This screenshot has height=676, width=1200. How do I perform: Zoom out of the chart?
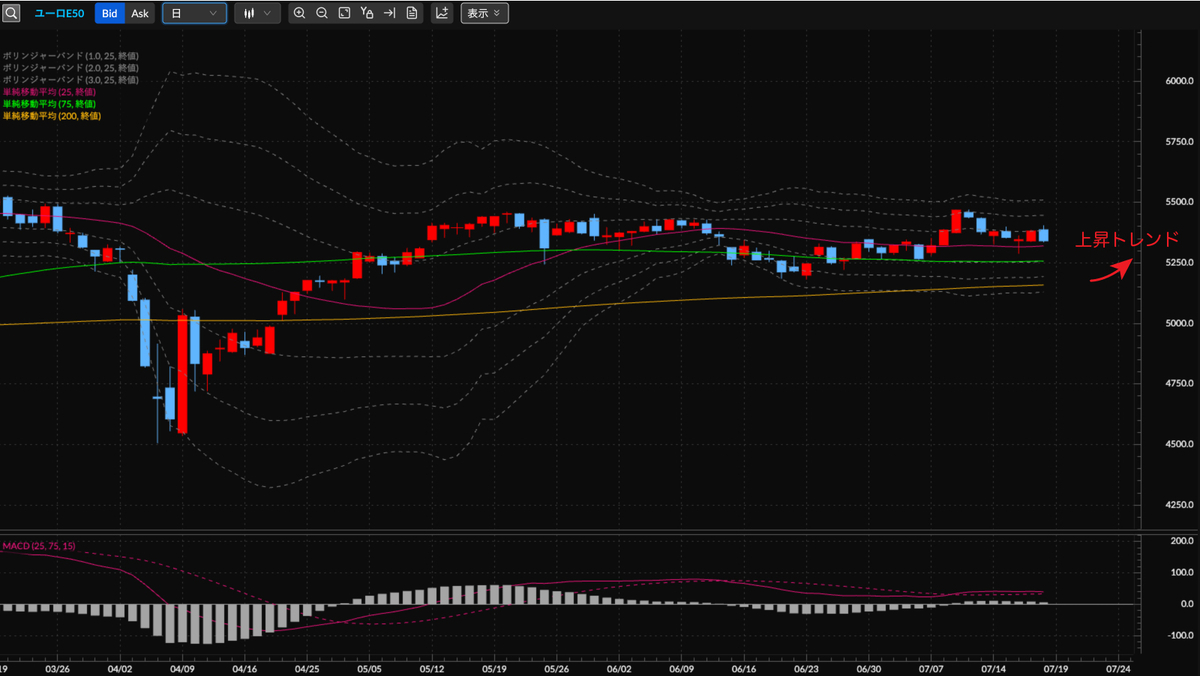[322, 14]
